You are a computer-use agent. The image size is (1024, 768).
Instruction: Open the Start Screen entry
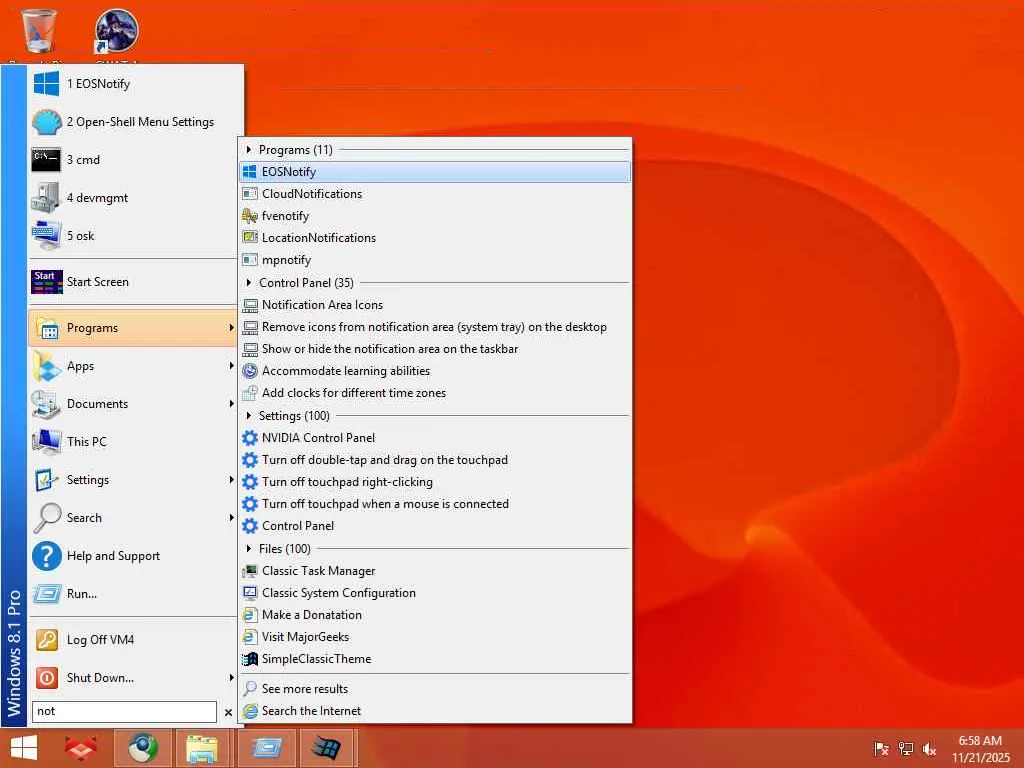[x=133, y=281]
